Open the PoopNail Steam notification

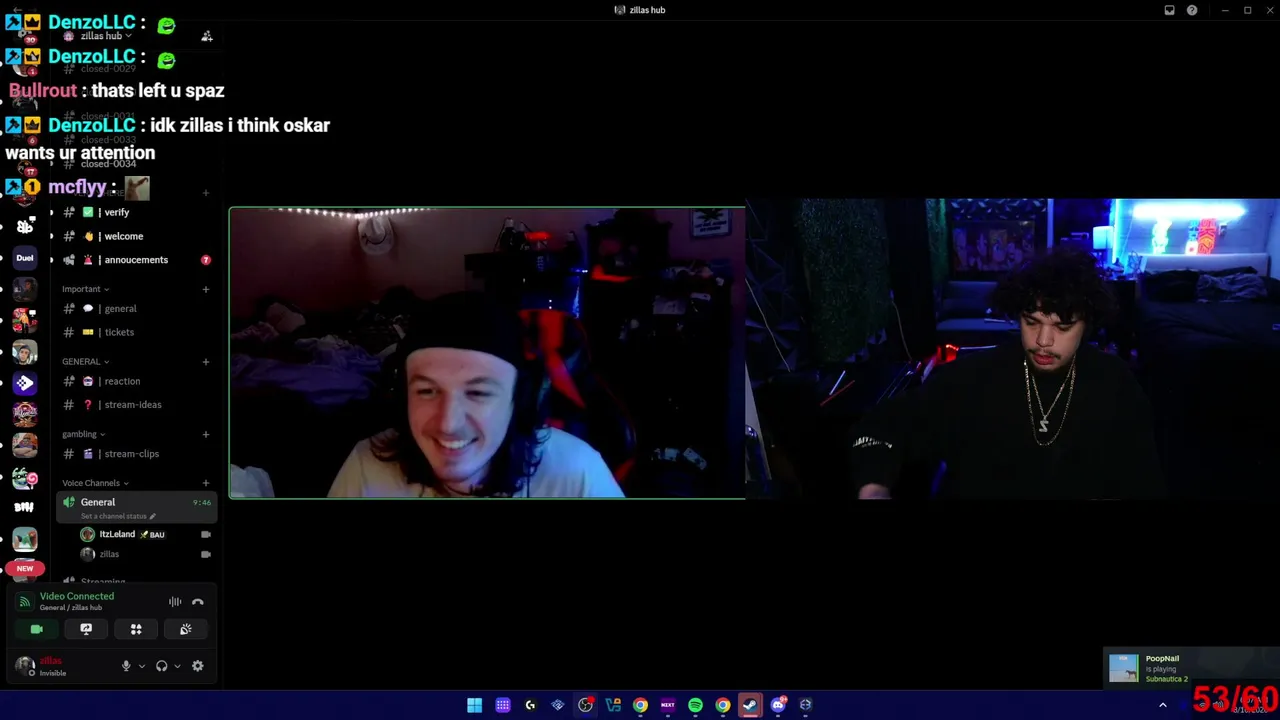(1190, 668)
